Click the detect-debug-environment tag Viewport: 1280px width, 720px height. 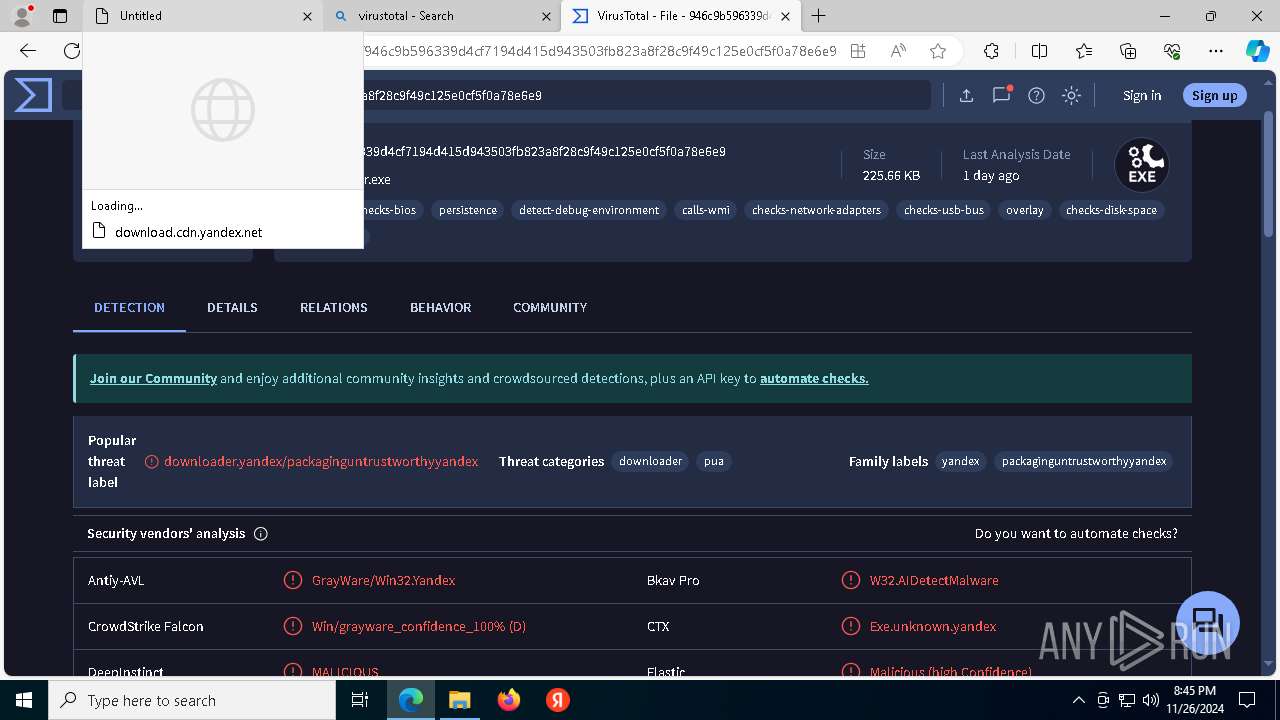[x=589, y=210]
